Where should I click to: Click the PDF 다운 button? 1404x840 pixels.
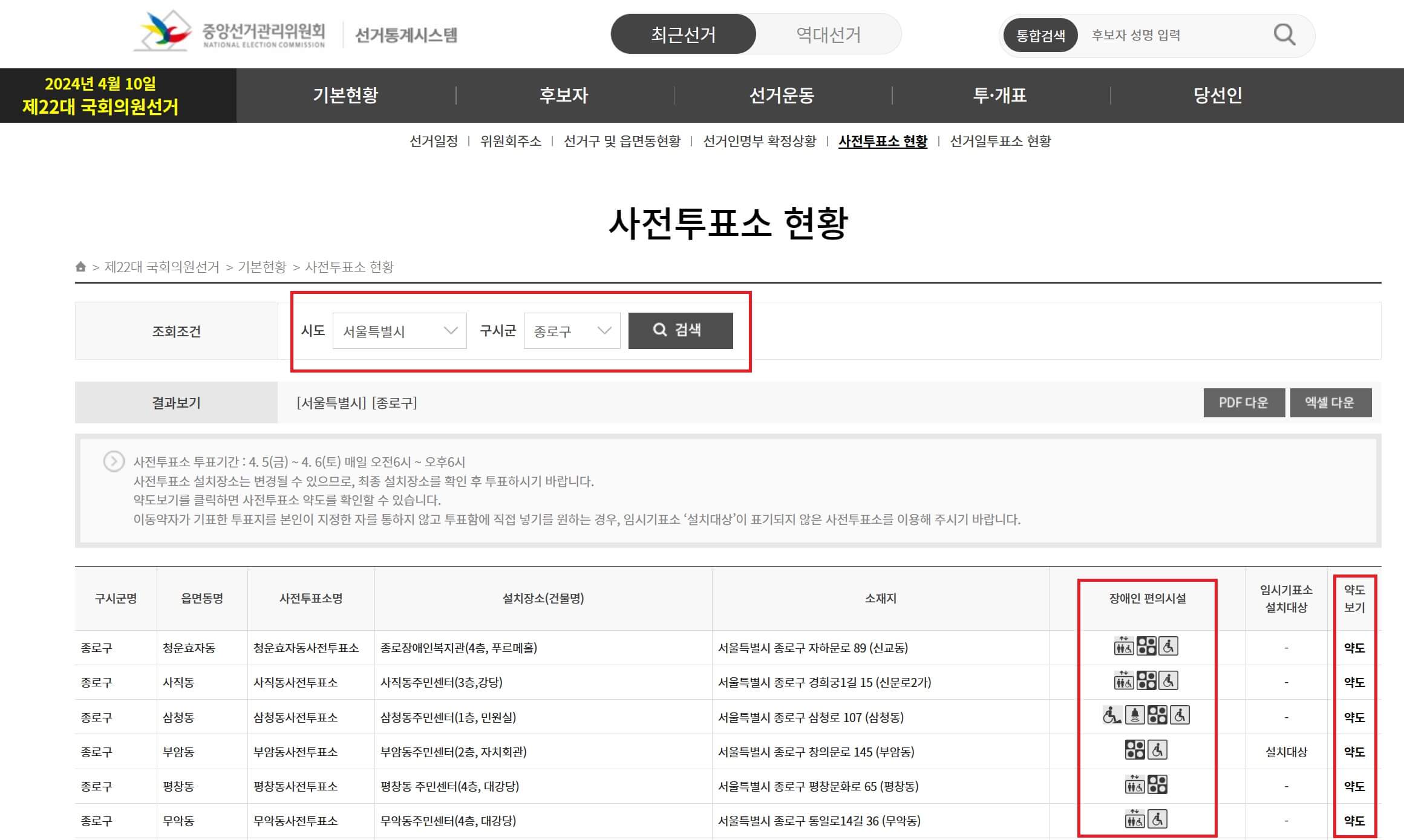pyautogui.click(x=1243, y=403)
